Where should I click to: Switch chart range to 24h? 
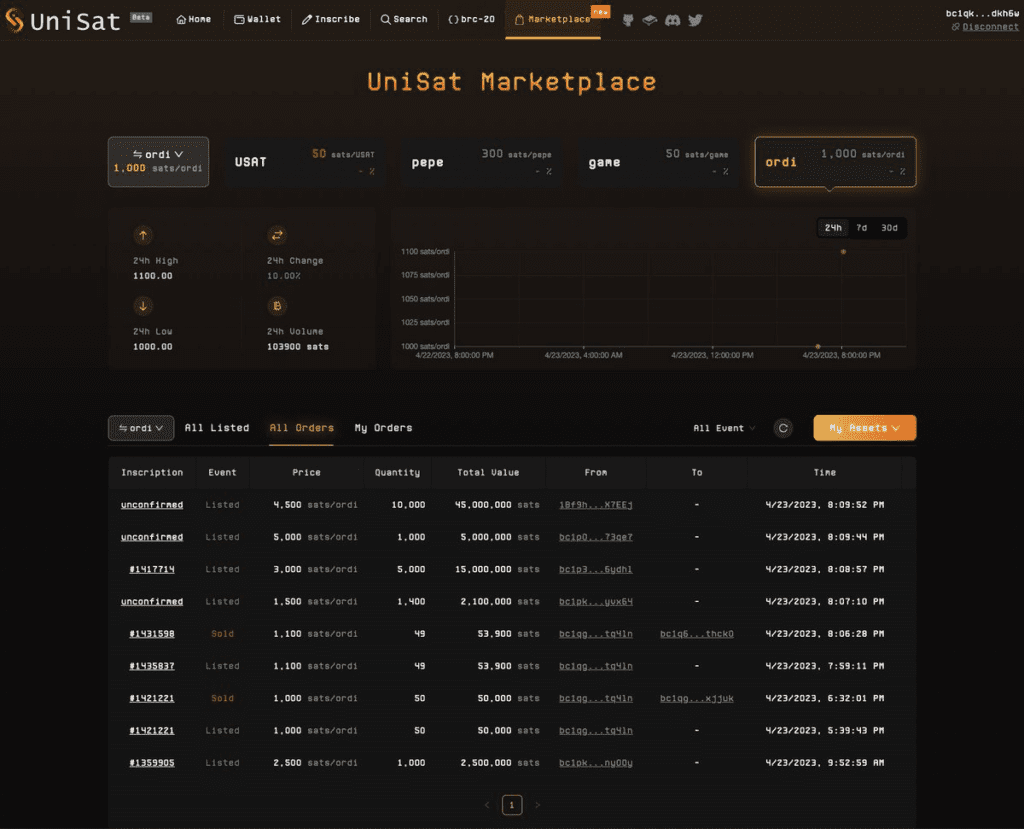[x=833, y=228]
